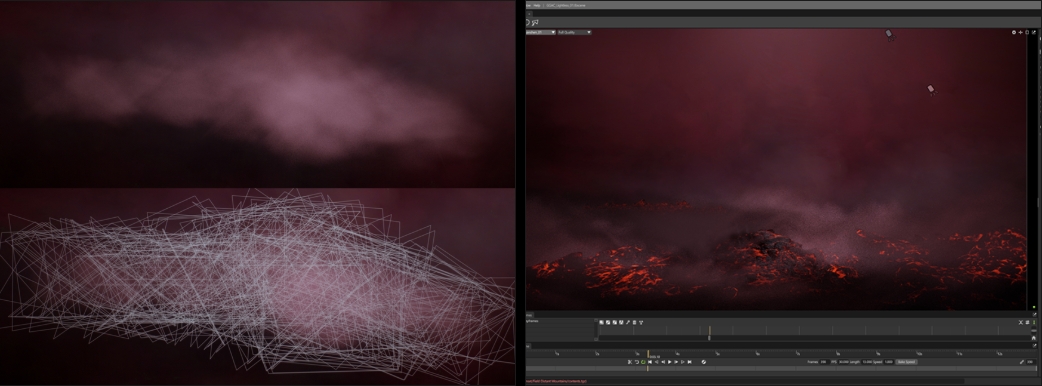Screen dimensions: 1042x386
Task: Select the upper light gizmo in viewport
Action: pos(889,35)
